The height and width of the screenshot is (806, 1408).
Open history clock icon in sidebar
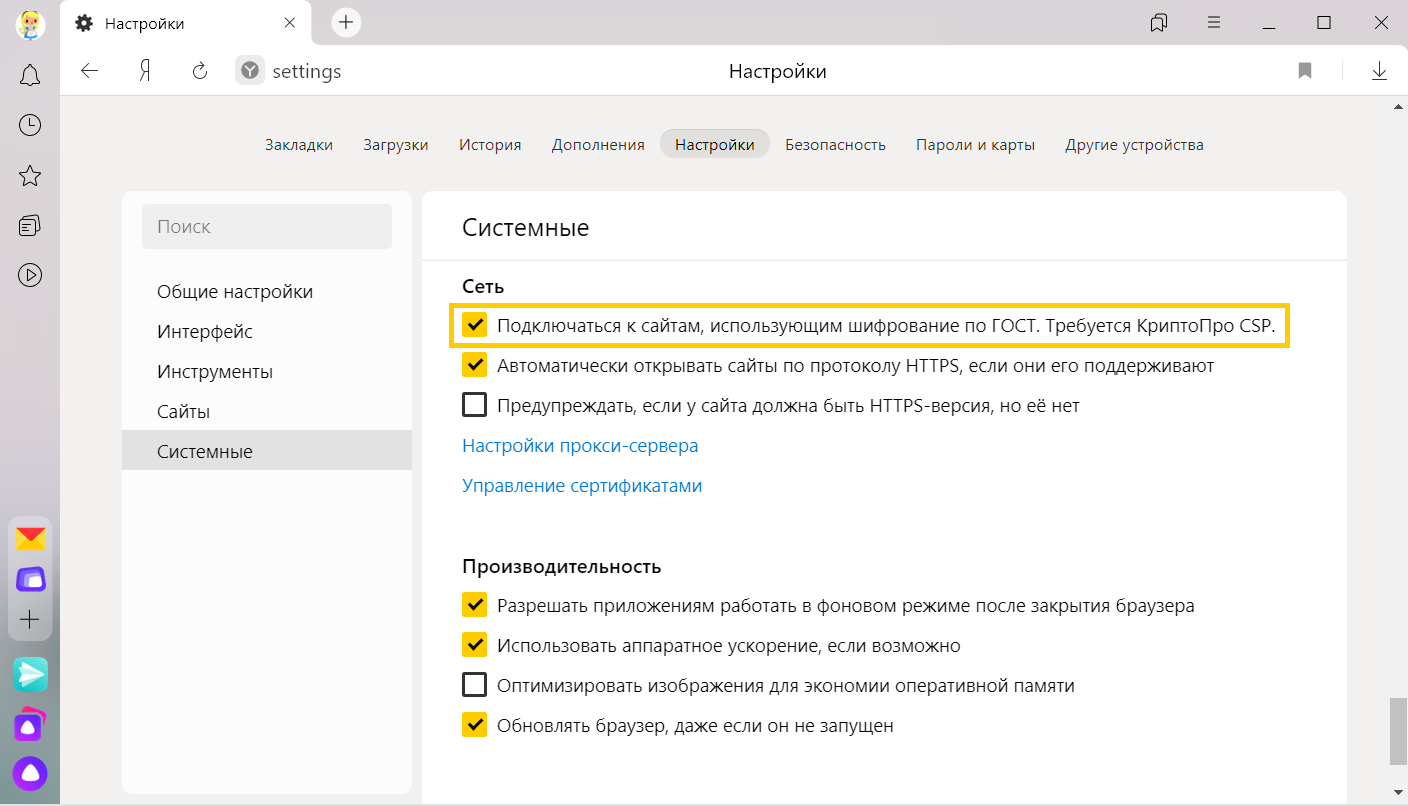(30, 125)
